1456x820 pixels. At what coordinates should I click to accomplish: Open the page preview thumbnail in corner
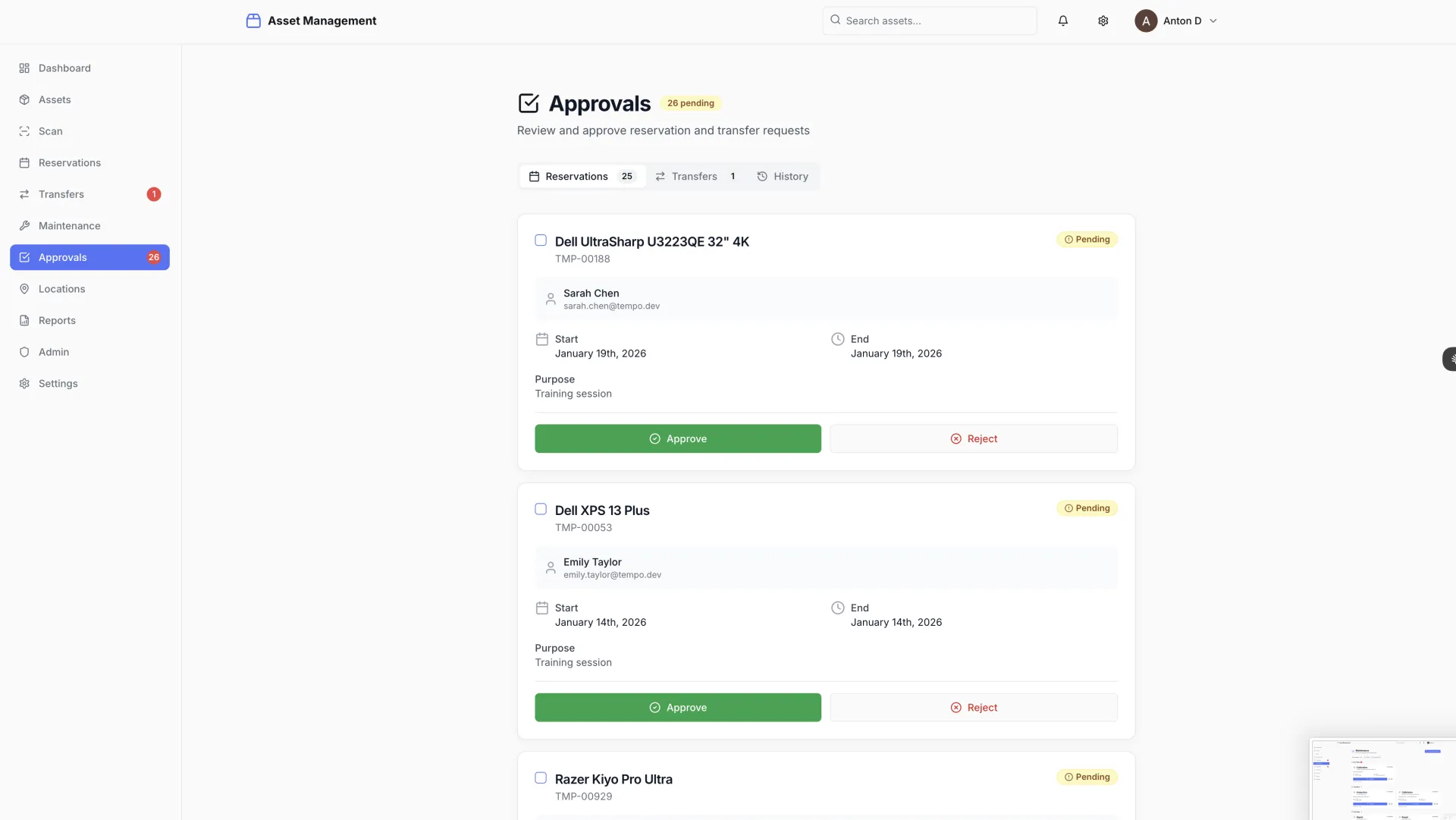(x=1382, y=778)
